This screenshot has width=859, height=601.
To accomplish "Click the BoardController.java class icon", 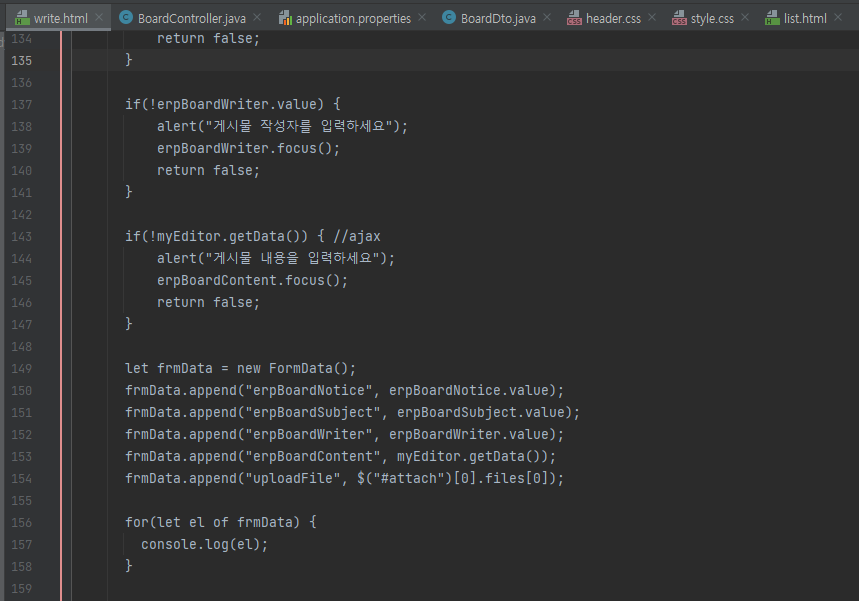I will (x=126, y=18).
